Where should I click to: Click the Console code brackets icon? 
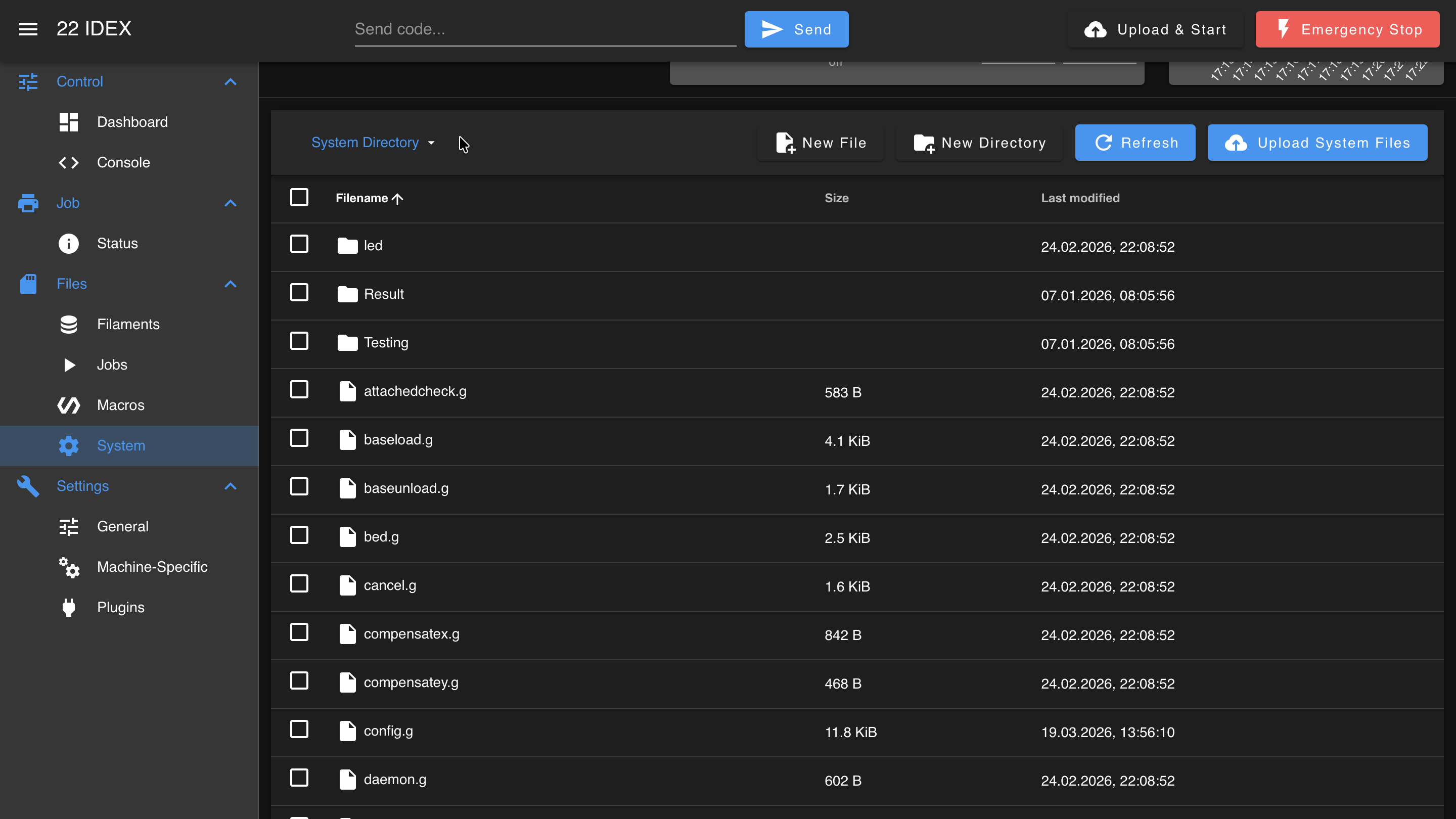(x=69, y=163)
